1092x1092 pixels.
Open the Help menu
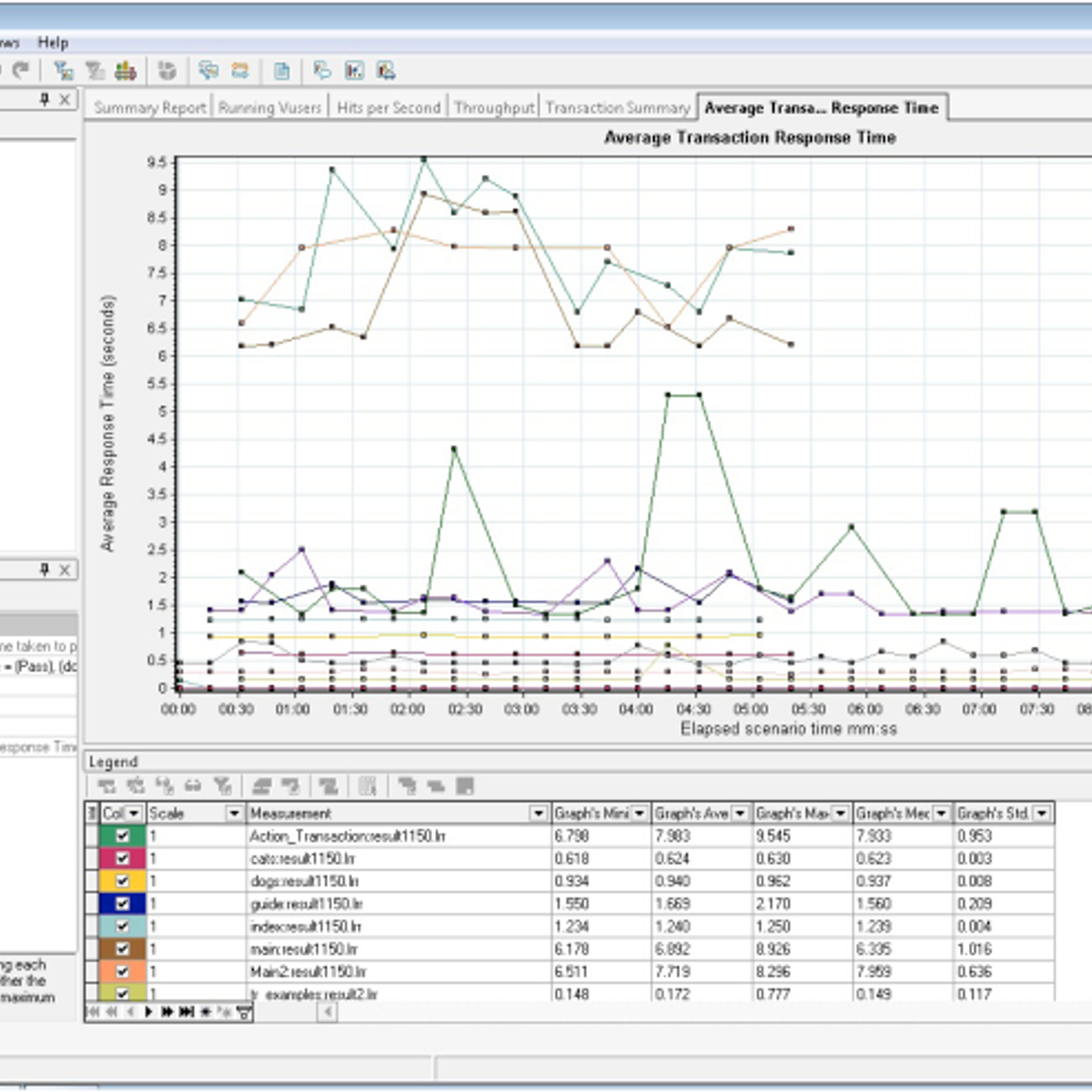point(53,42)
